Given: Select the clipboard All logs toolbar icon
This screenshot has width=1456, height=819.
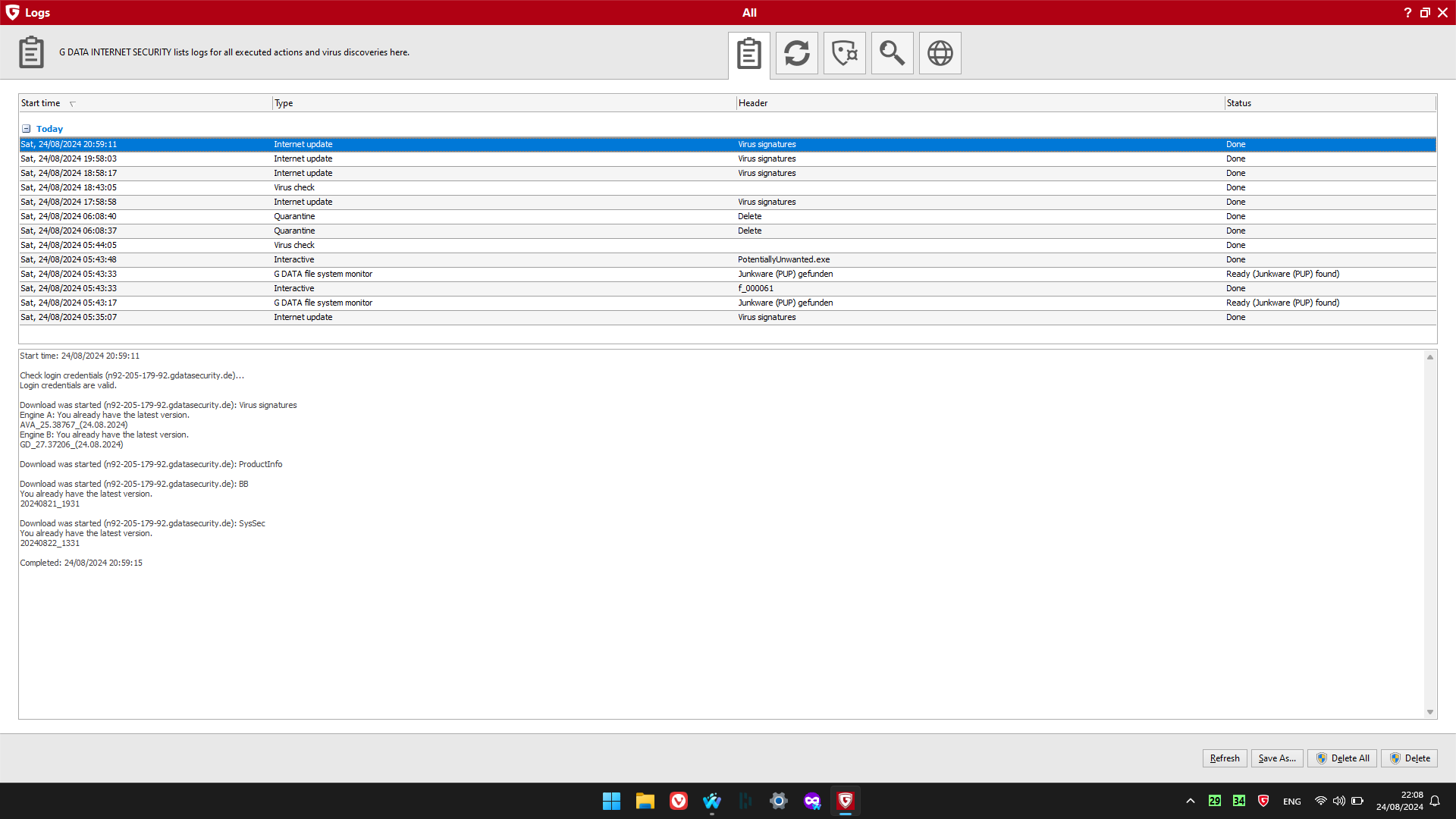Looking at the screenshot, I should 748,53.
